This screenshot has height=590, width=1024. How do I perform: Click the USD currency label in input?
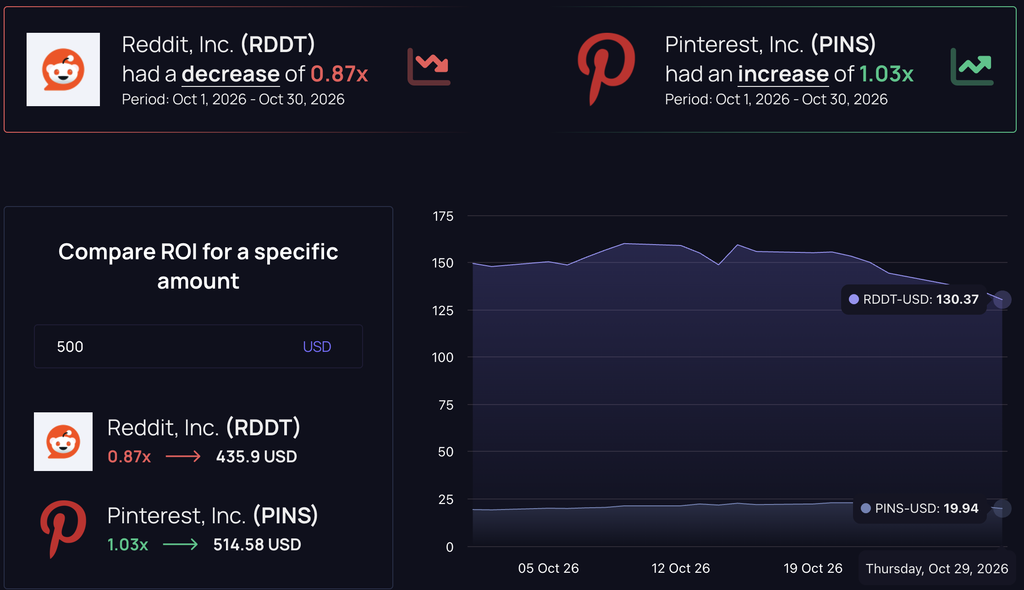317,347
